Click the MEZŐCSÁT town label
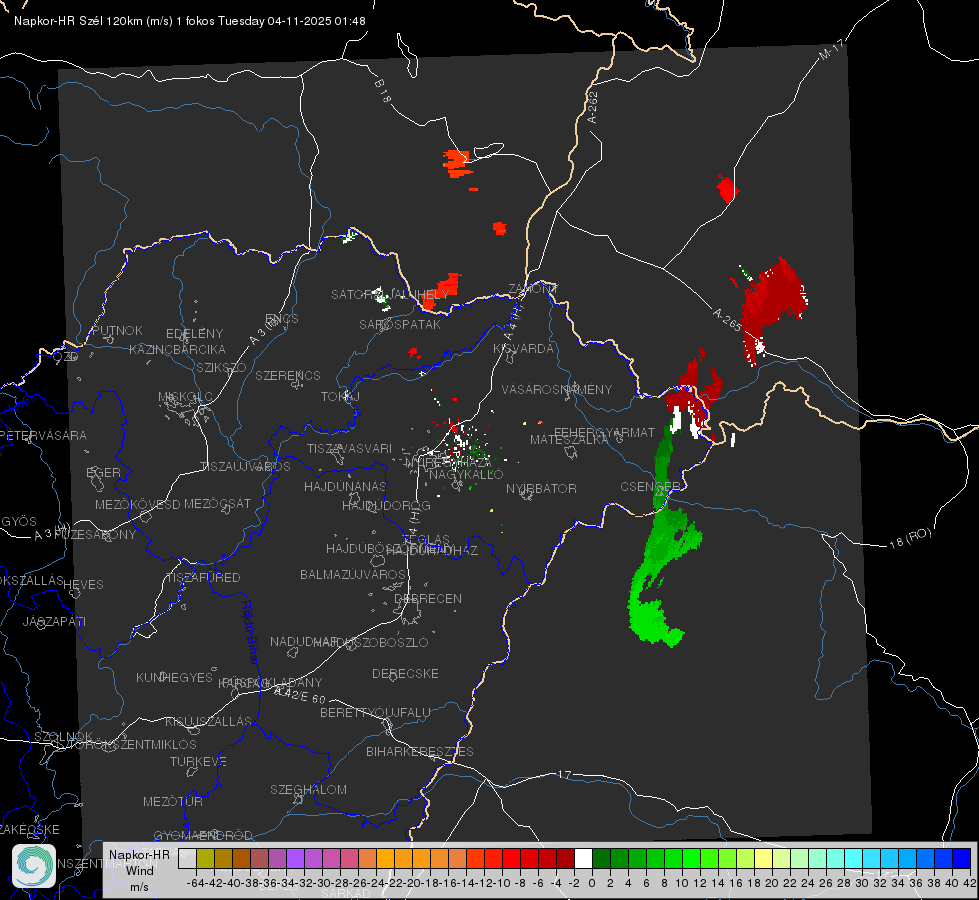979x900 pixels. (x=217, y=503)
